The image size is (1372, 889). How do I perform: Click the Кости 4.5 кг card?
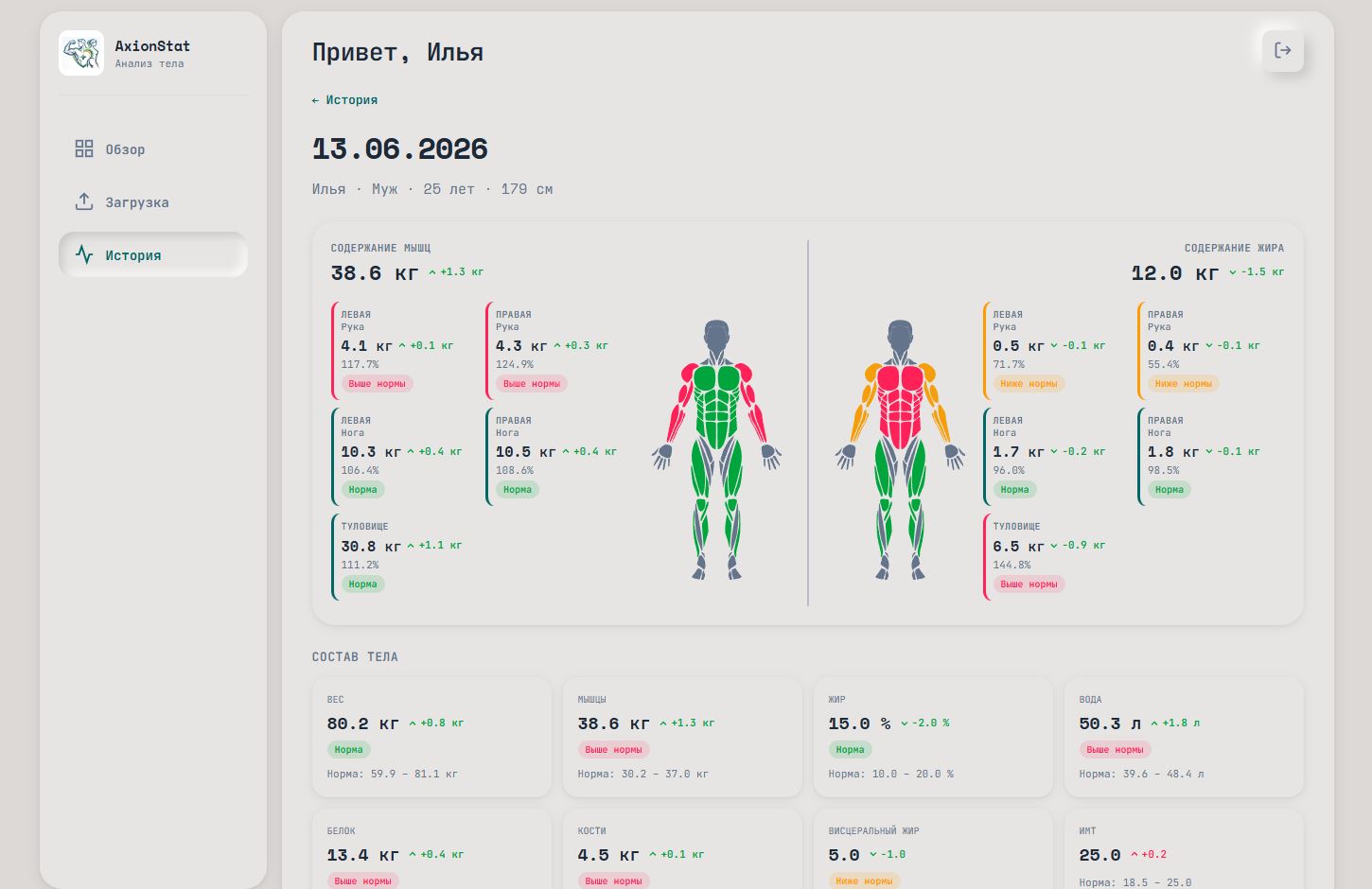click(682, 848)
